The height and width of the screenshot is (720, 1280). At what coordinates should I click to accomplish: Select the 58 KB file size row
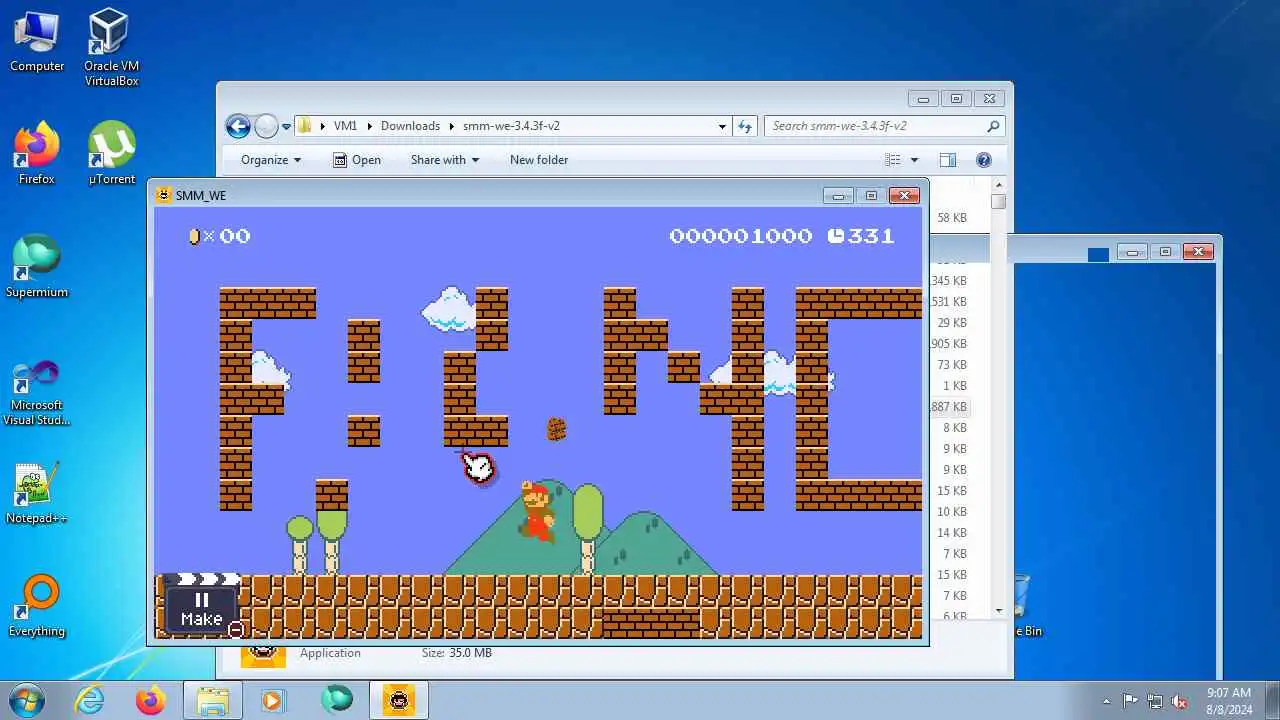pos(951,218)
